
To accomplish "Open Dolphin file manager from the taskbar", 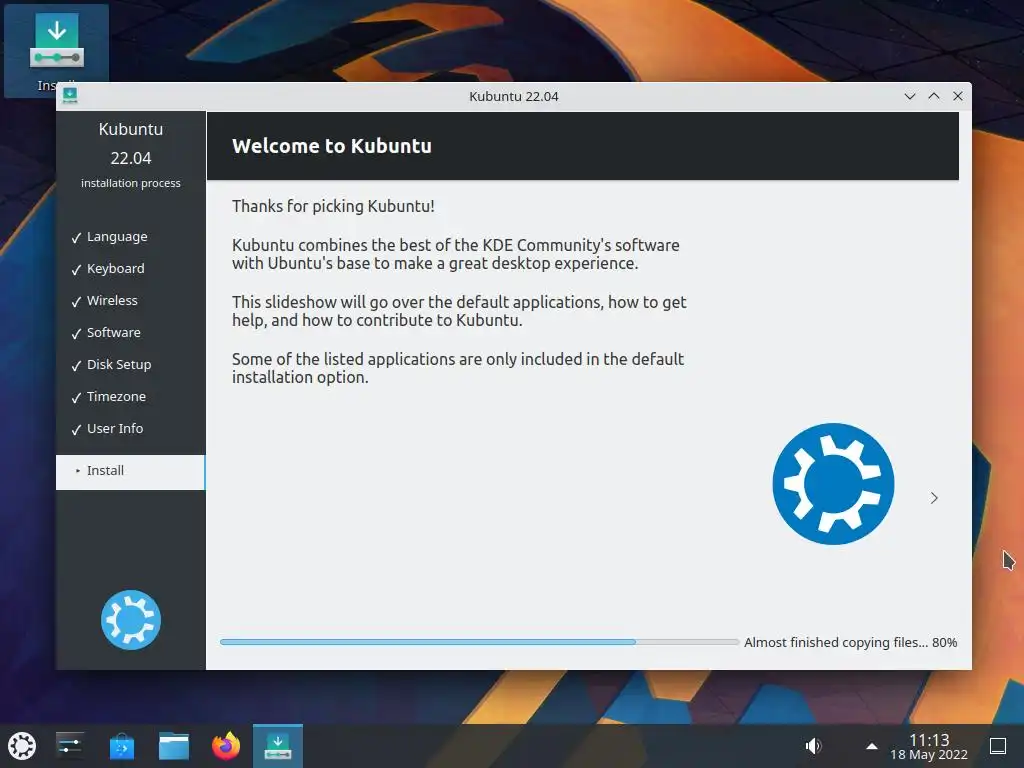I will [x=174, y=746].
